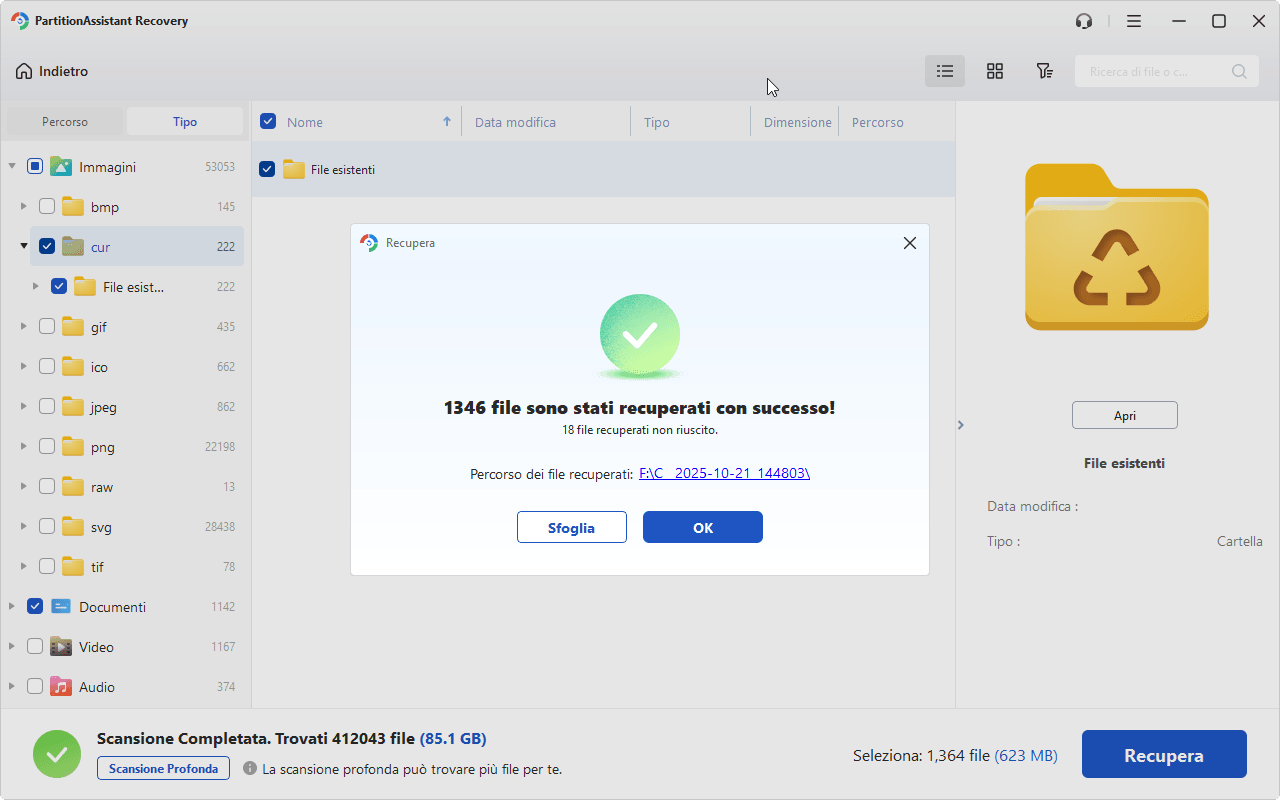Check the bmp folder checkbox

point(47,207)
